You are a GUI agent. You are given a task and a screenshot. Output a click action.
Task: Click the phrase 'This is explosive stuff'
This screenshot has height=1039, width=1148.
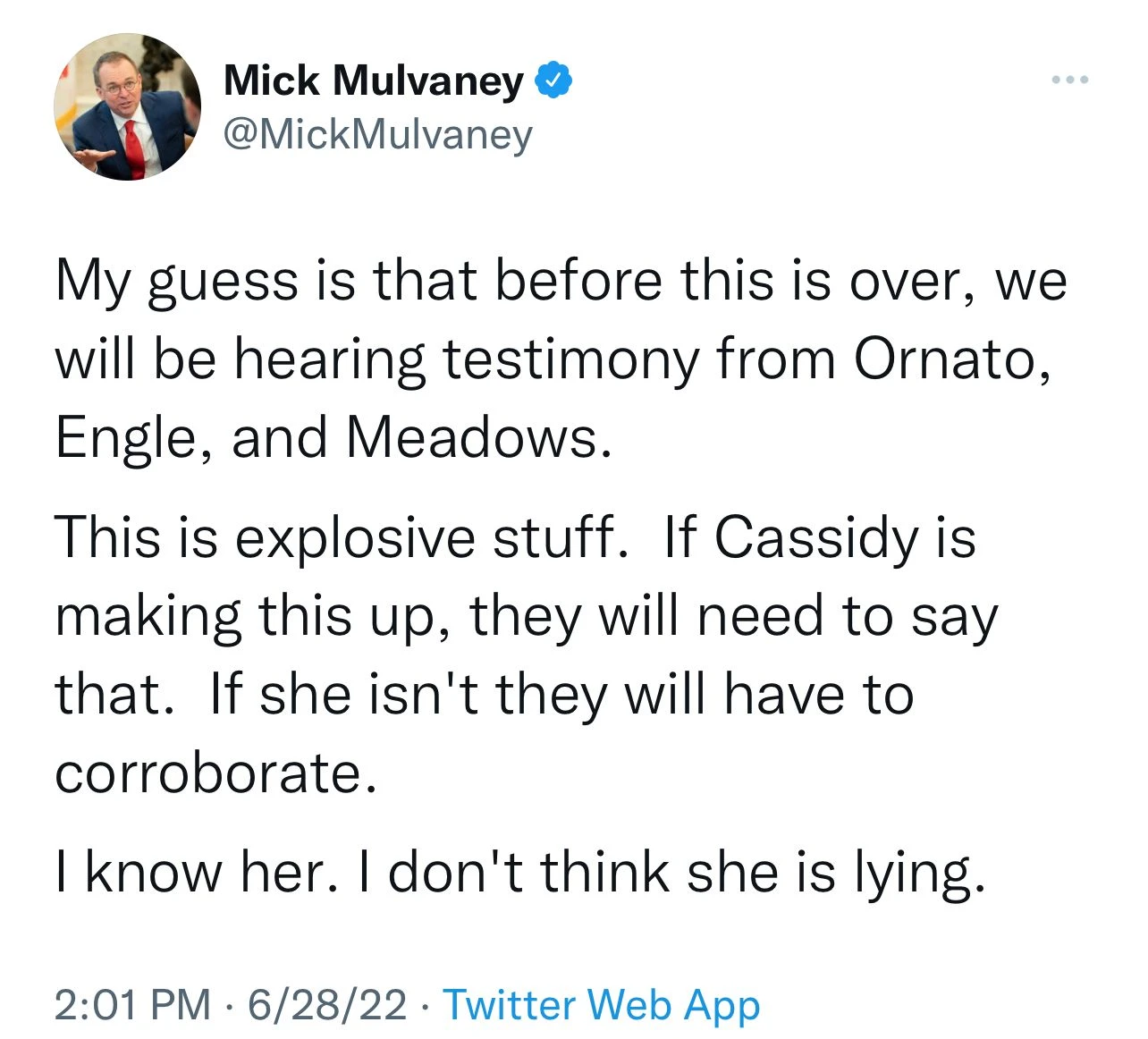pyautogui.click(x=340, y=538)
